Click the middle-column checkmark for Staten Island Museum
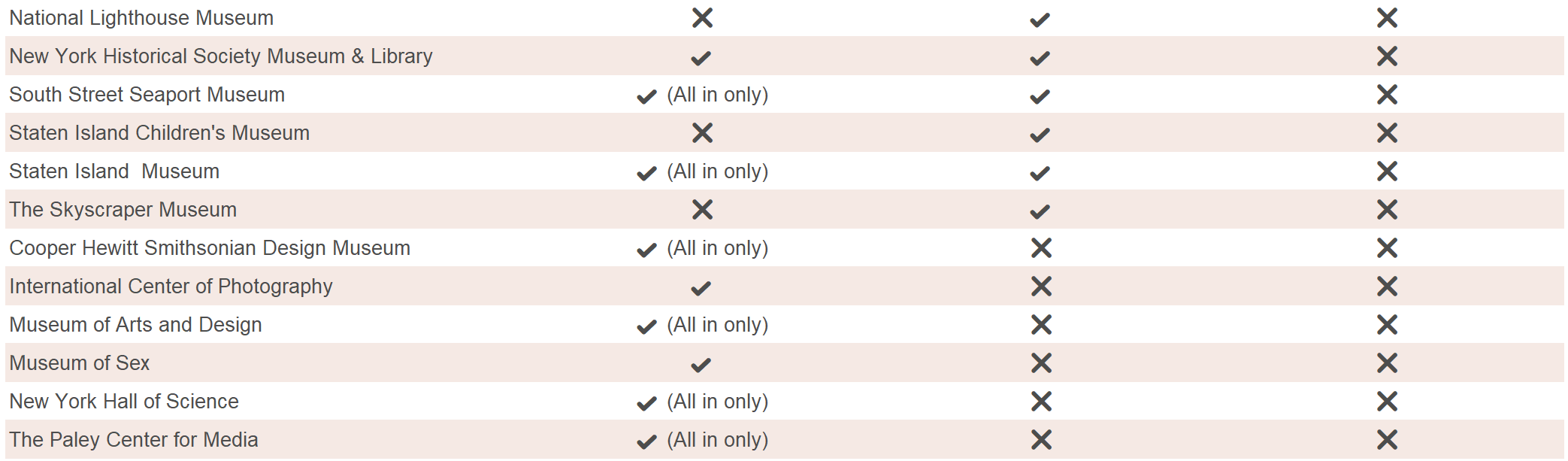This screenshot has width=1568, height=461. tap(1040, 174)
